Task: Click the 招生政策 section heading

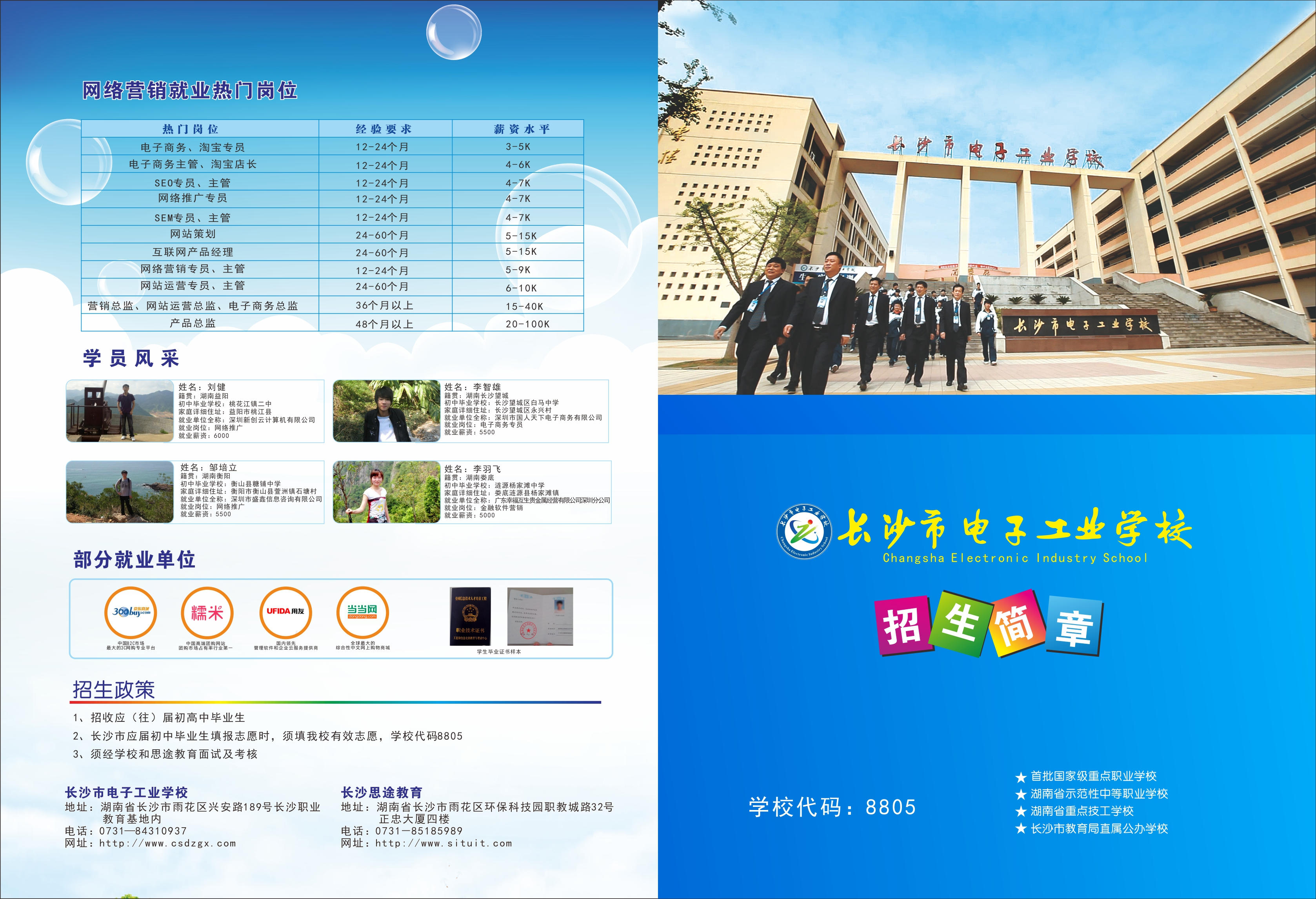Action: [113, 690]
